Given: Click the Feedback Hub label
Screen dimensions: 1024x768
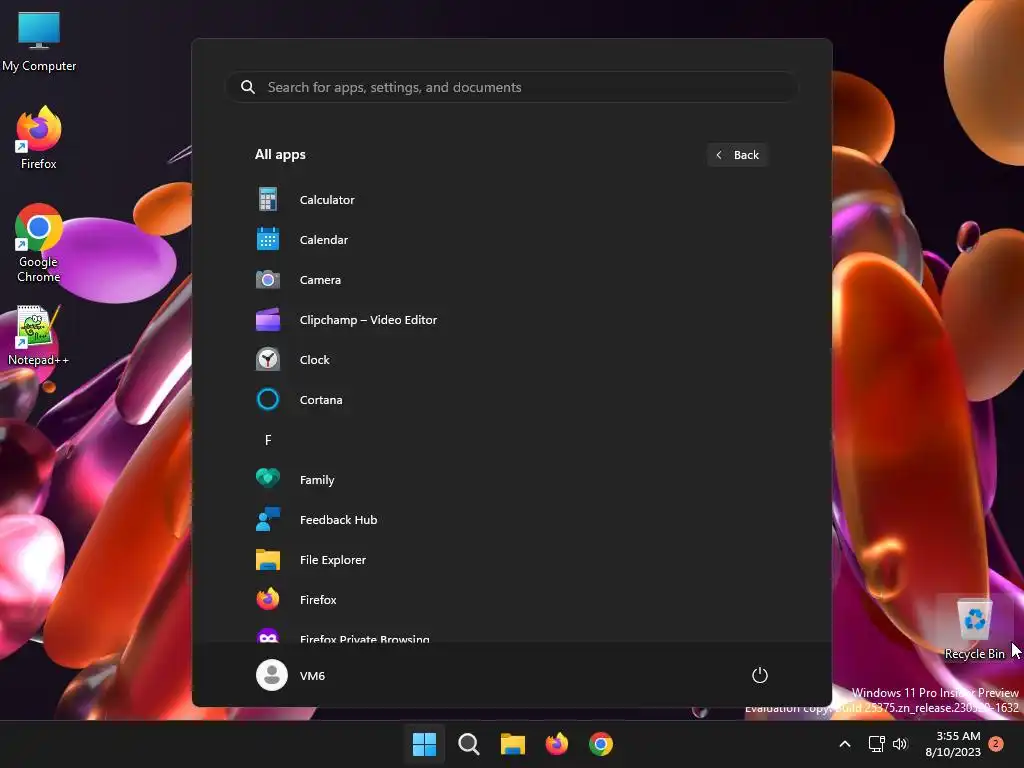Looking at the screenshot, I should (x=338, y=520).
